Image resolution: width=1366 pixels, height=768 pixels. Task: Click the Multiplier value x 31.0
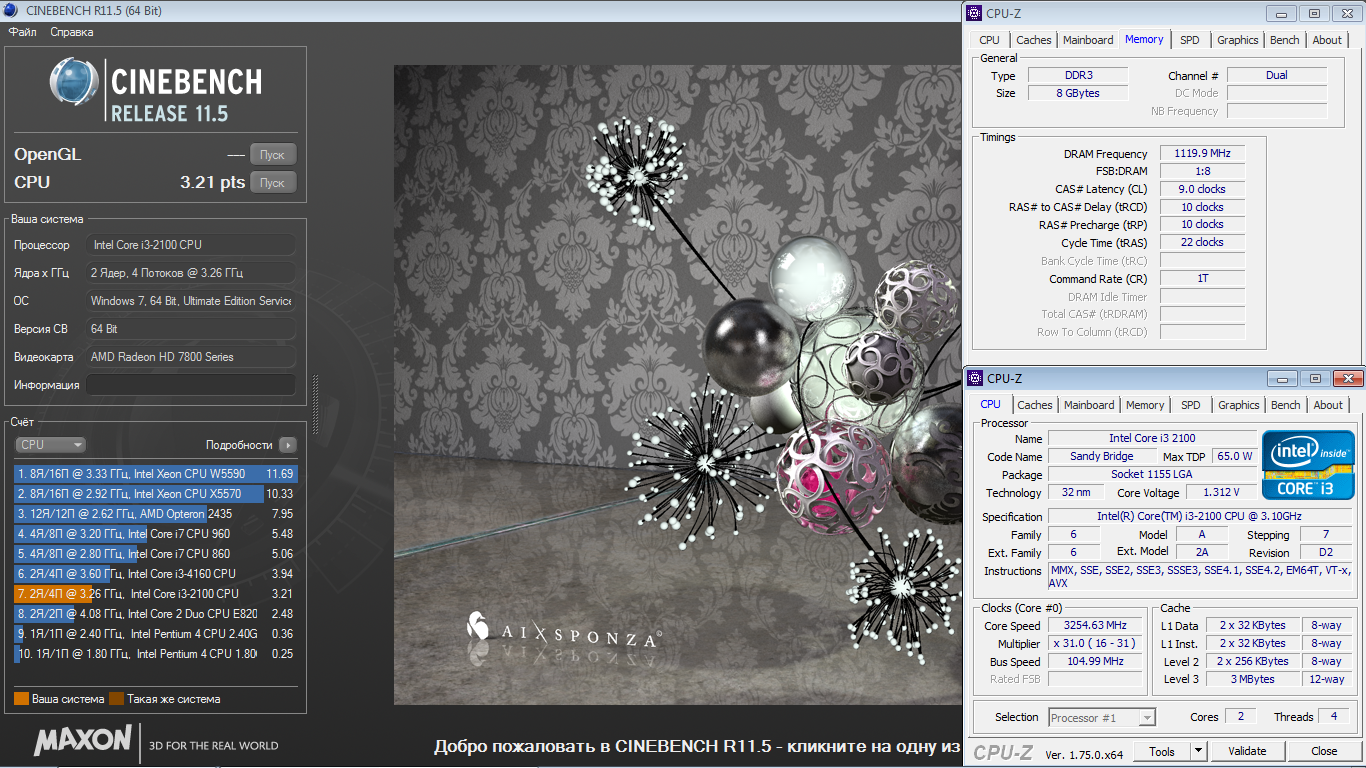(x=1094, y=644)
